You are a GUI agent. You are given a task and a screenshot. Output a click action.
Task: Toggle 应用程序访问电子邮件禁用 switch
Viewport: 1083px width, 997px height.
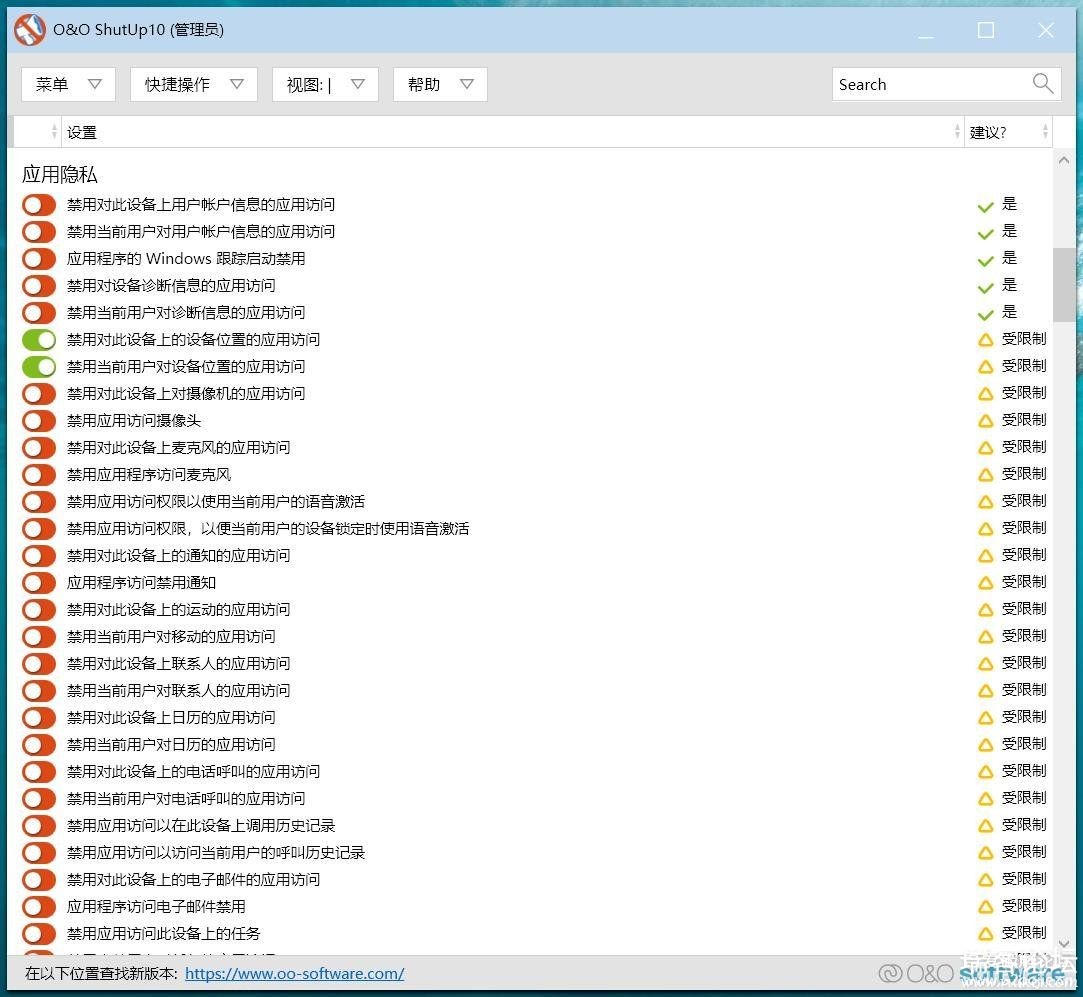39,906
